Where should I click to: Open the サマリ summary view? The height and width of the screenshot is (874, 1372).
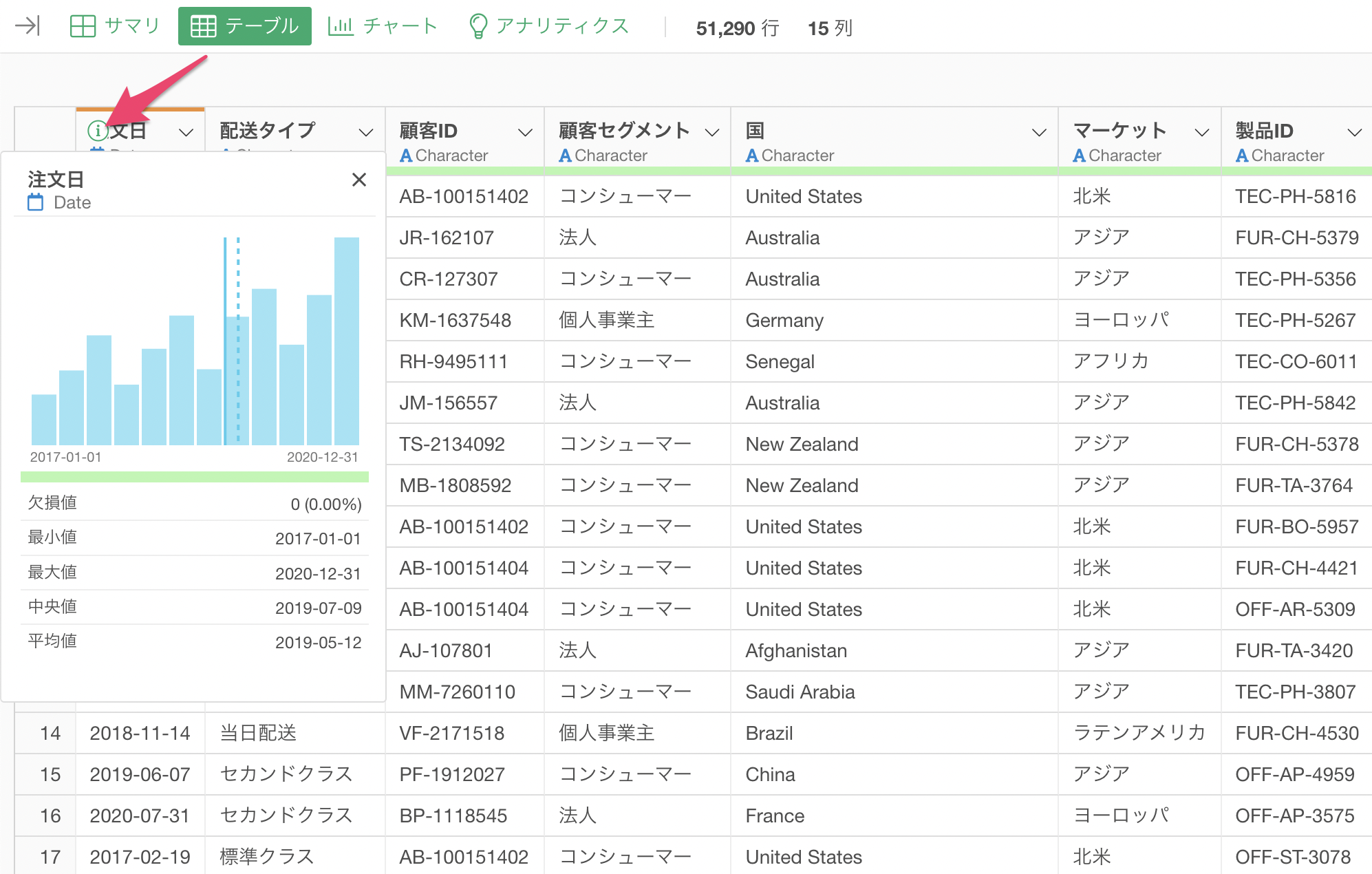coord(115,26)
